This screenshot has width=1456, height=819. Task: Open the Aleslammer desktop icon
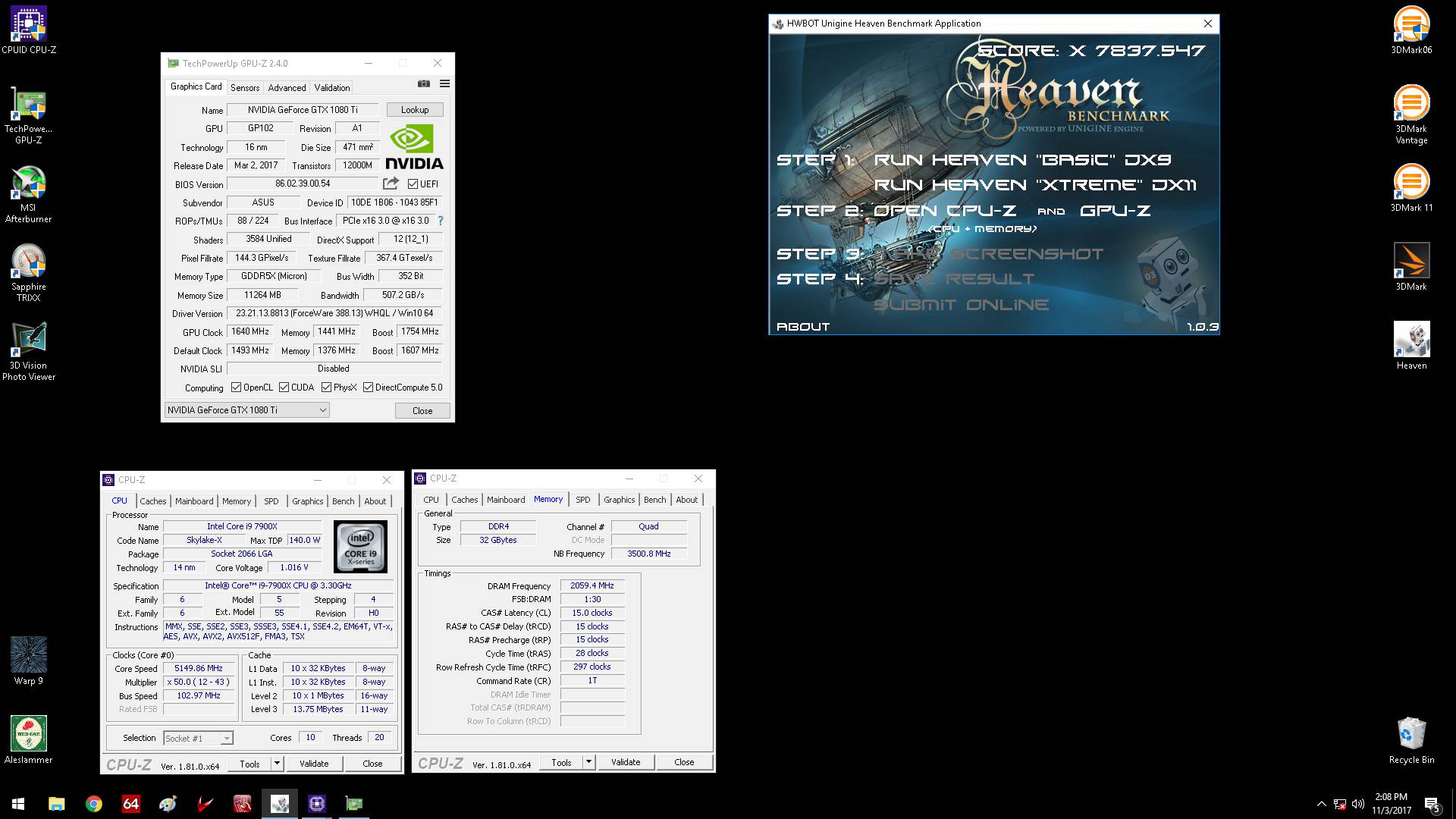click(29, 740)
